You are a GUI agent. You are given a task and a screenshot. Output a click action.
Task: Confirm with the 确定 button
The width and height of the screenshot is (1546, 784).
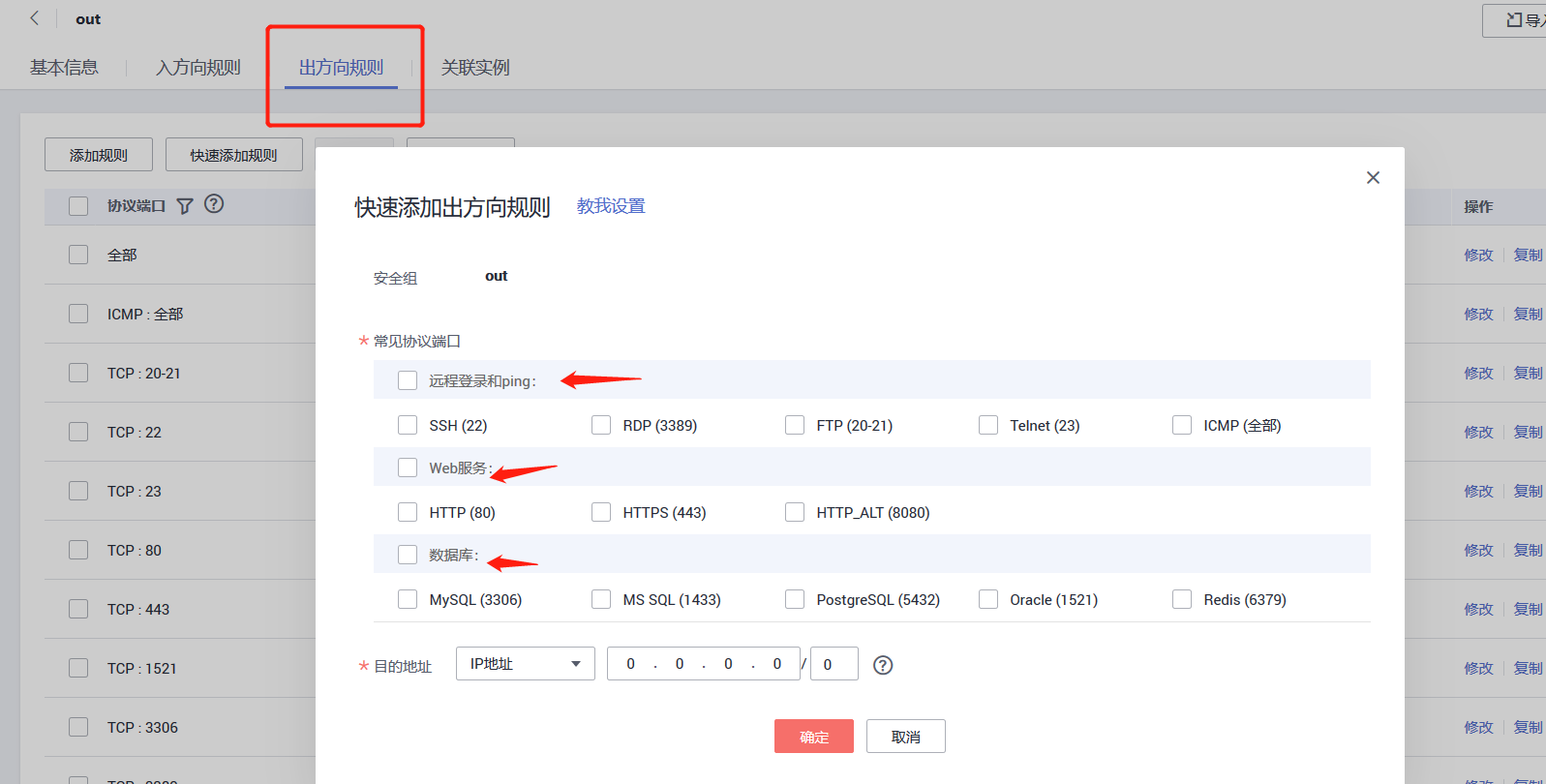click(x=814, y=737)
